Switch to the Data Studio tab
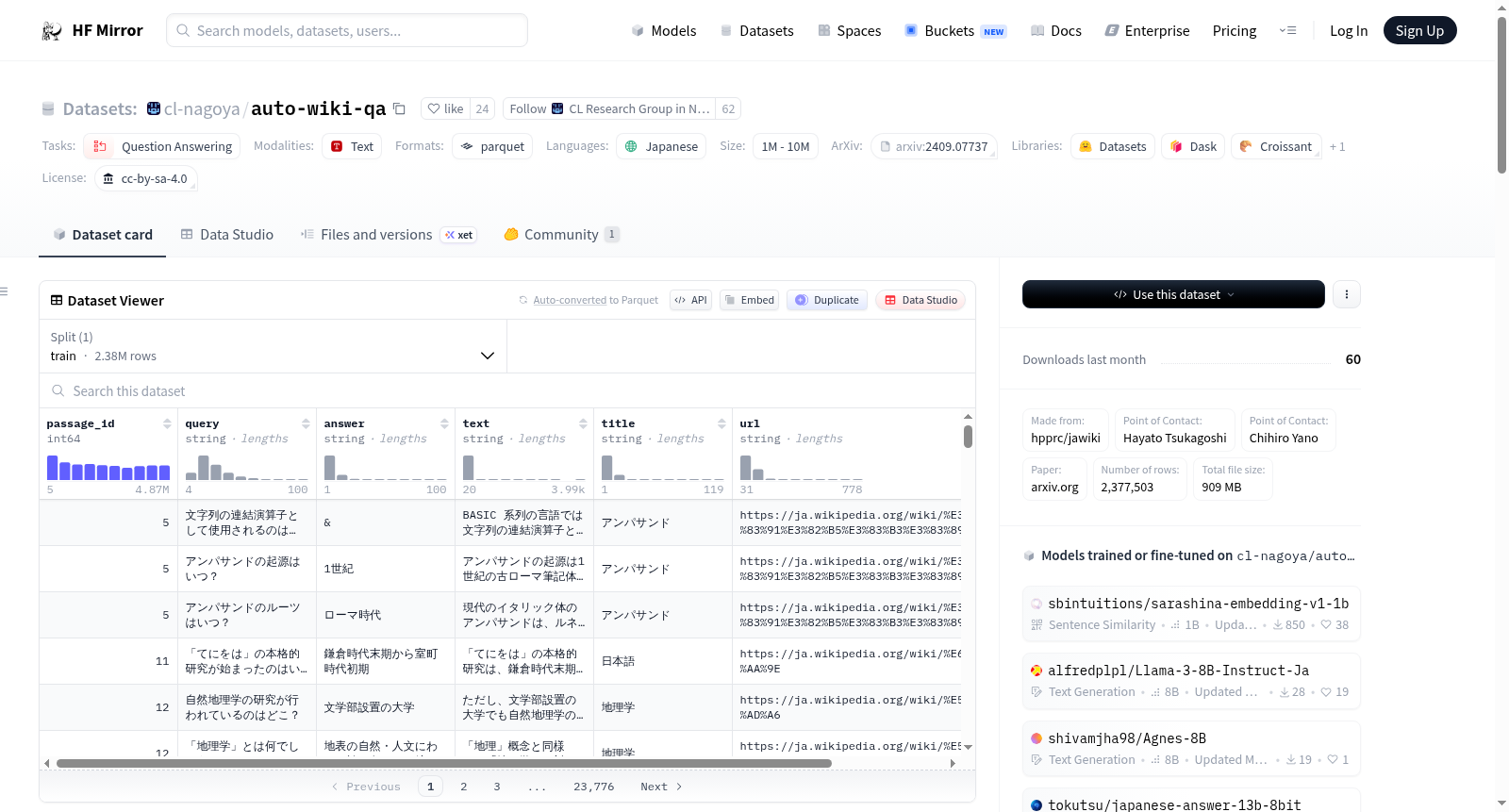Viewport: 1509px width, 812px height. point(227,234)
